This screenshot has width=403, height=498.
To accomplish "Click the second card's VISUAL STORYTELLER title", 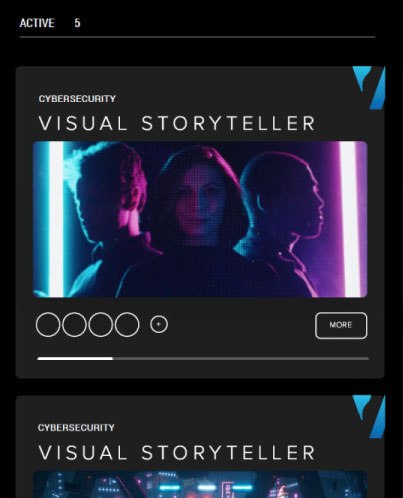I will pos(177,452).
